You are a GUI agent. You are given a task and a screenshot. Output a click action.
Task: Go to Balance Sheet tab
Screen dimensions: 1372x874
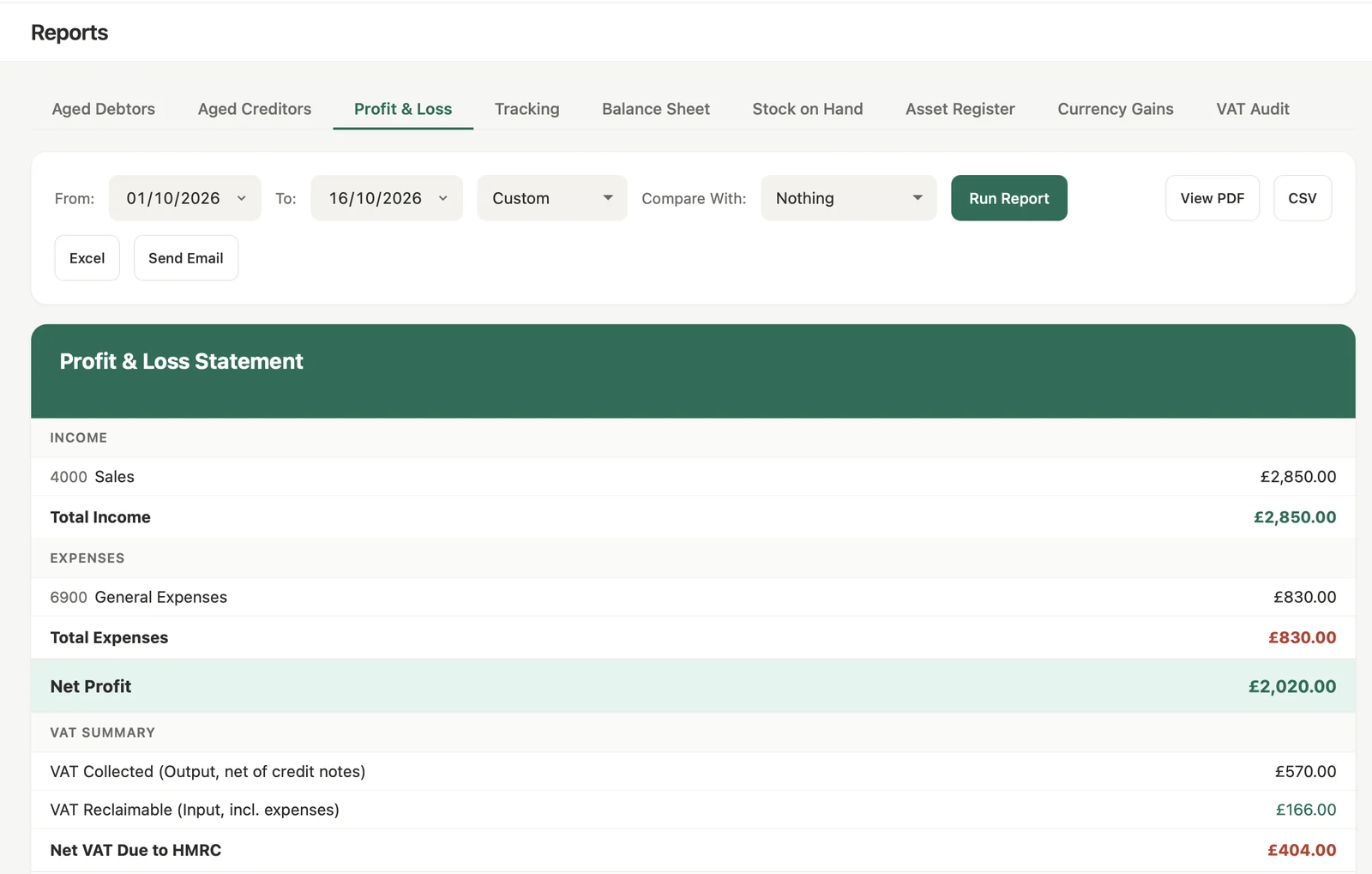[656, 109]
